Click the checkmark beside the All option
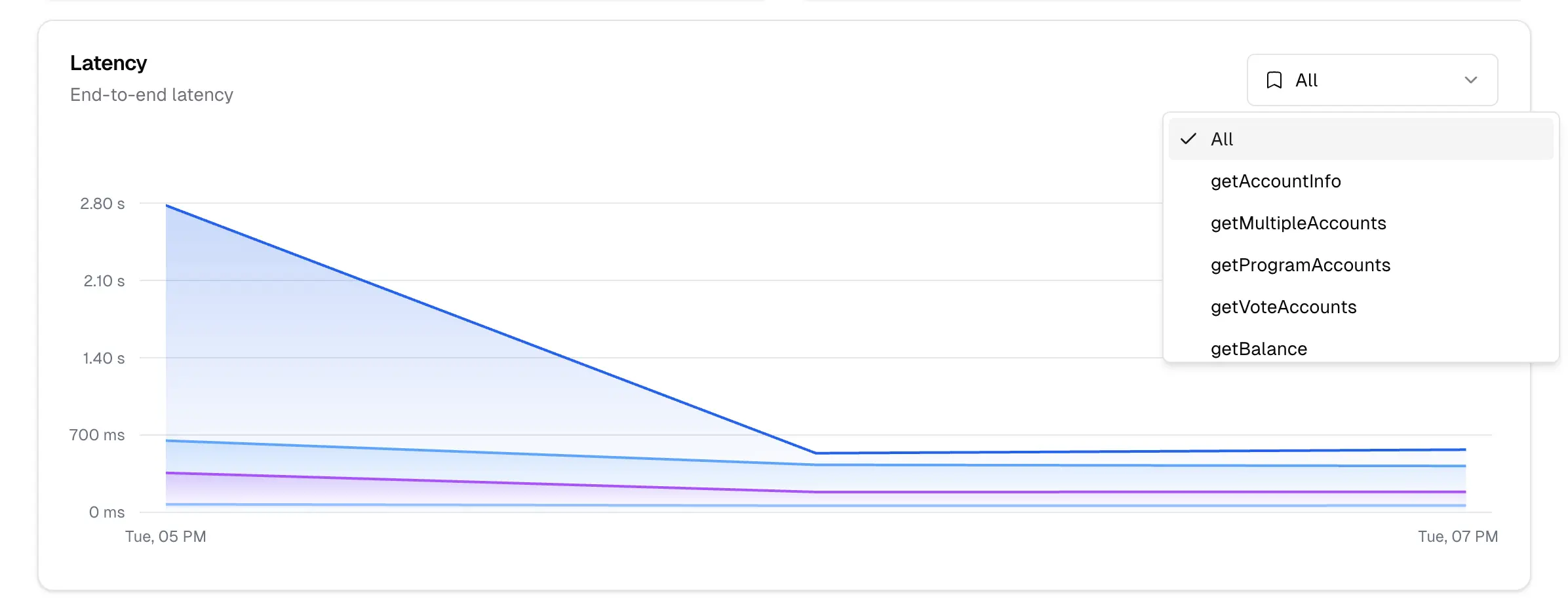 click(1188, 139)
